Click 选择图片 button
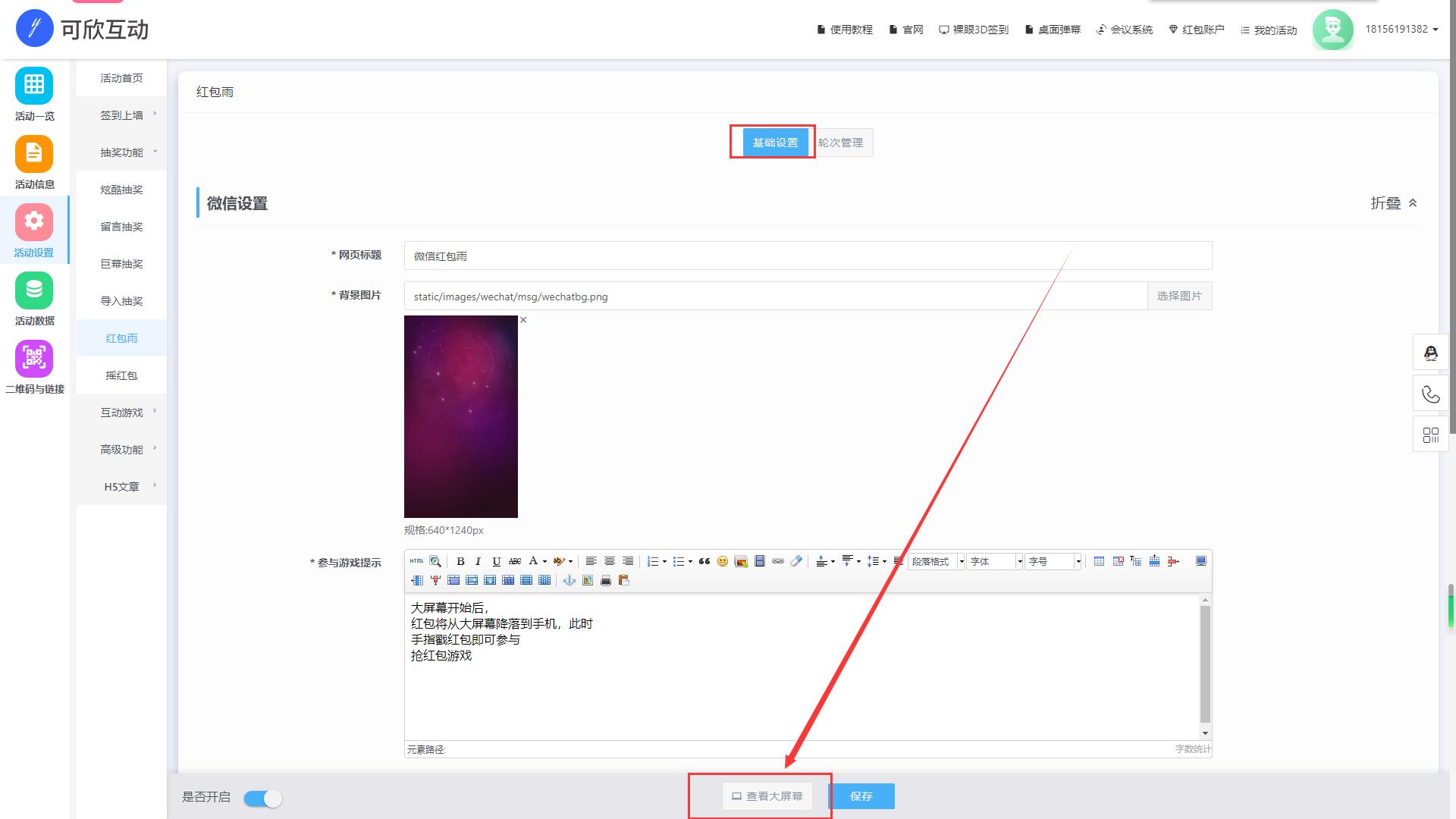This screenshot has height=819, width=1456. point(1179,296)
